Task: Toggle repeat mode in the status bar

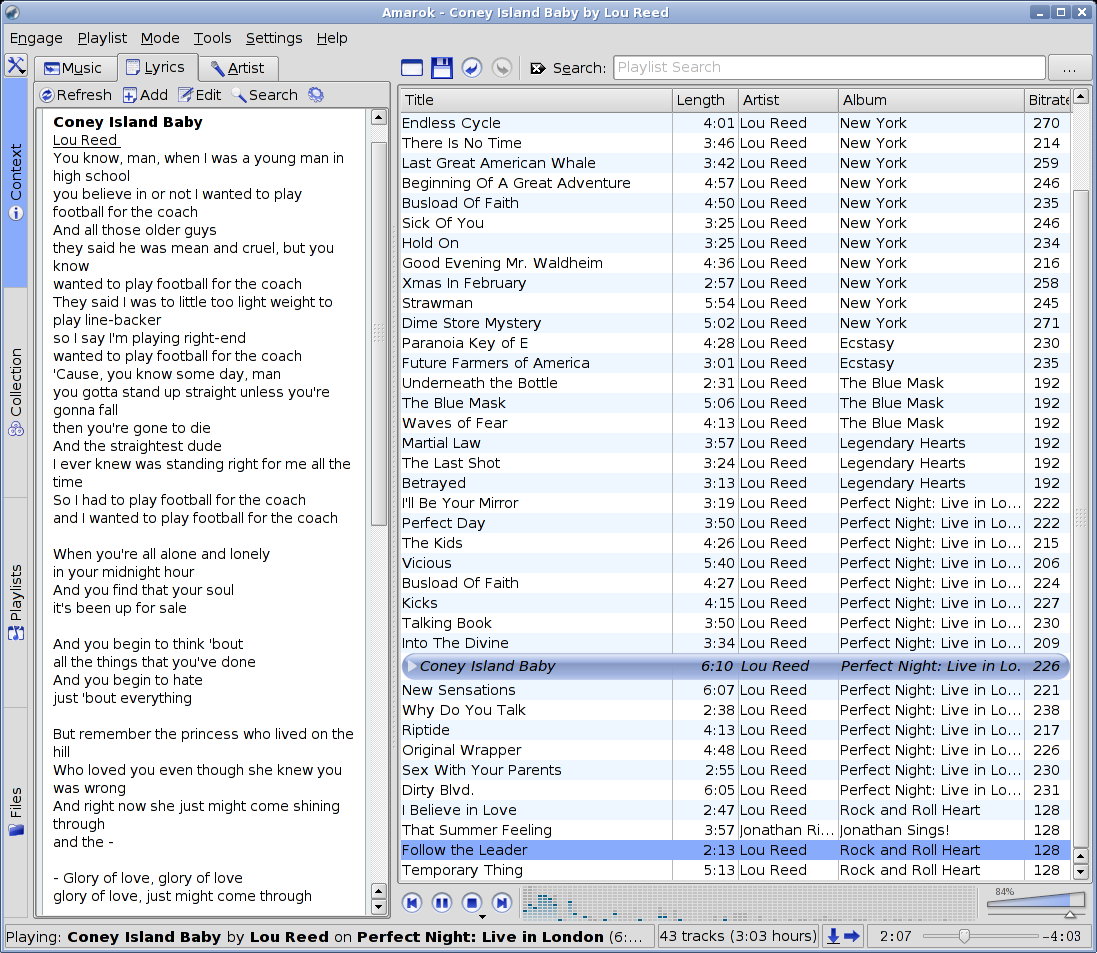Action: (851, 936)
